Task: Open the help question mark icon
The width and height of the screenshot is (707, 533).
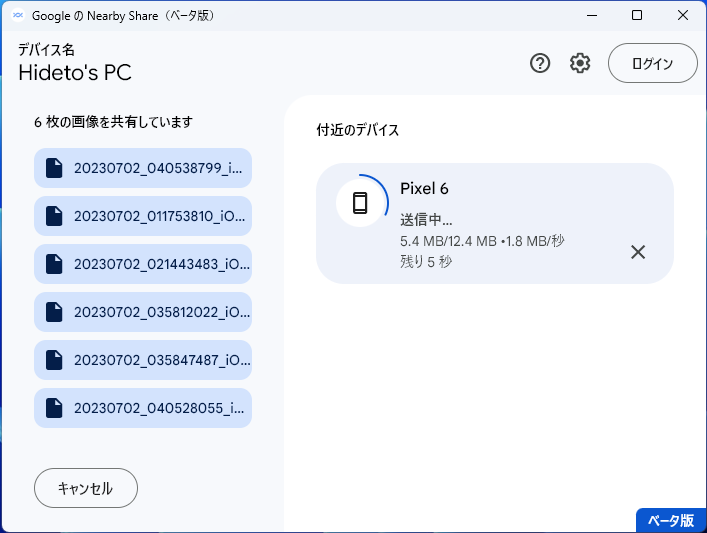Action: pyautogui.click(x=540, y=63)
